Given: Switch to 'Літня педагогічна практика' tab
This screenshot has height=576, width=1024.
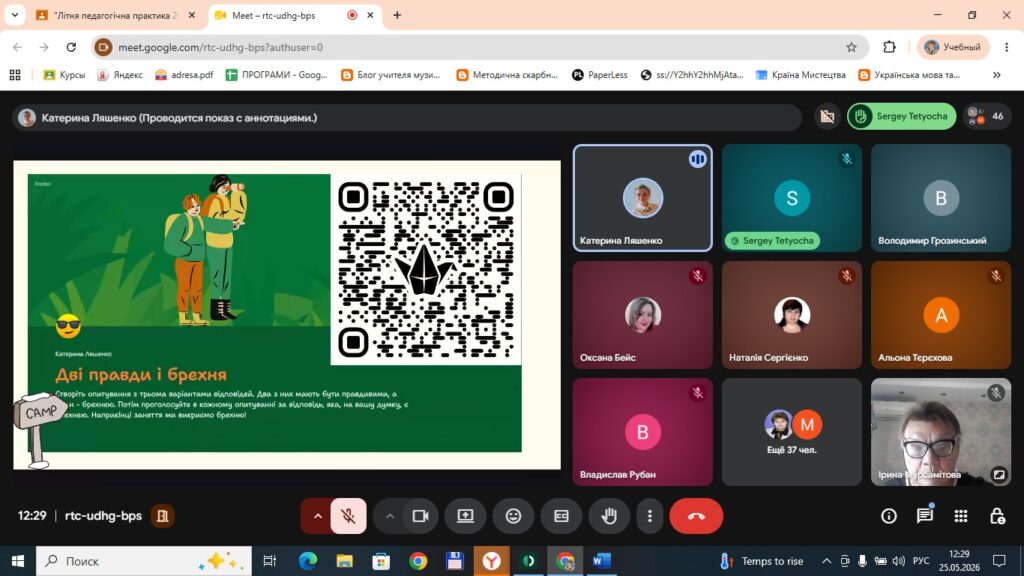Looking at the screenshot, I should [x=116, y=15].
